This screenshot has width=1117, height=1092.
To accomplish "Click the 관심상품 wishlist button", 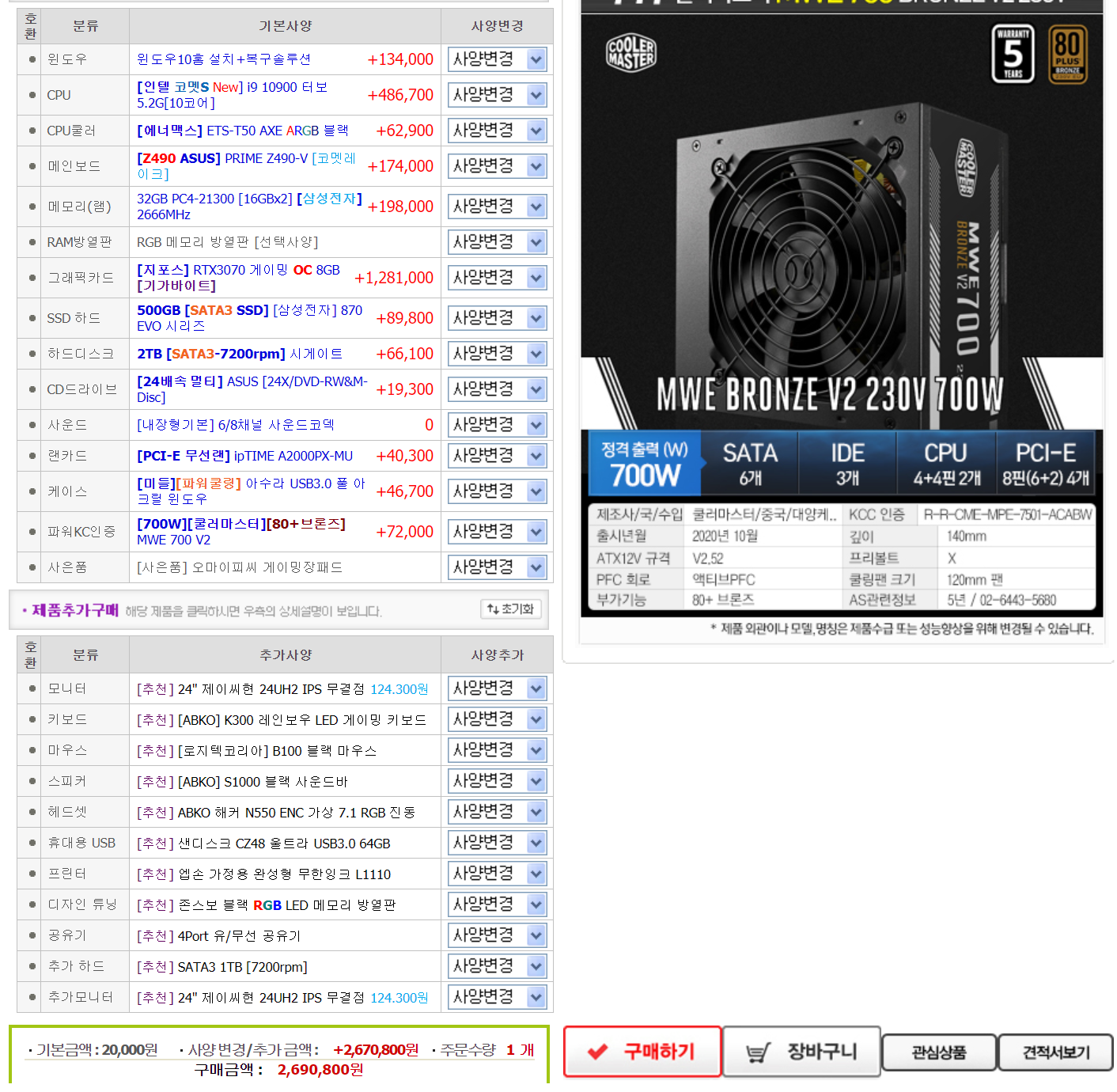I will (939, 1052).
